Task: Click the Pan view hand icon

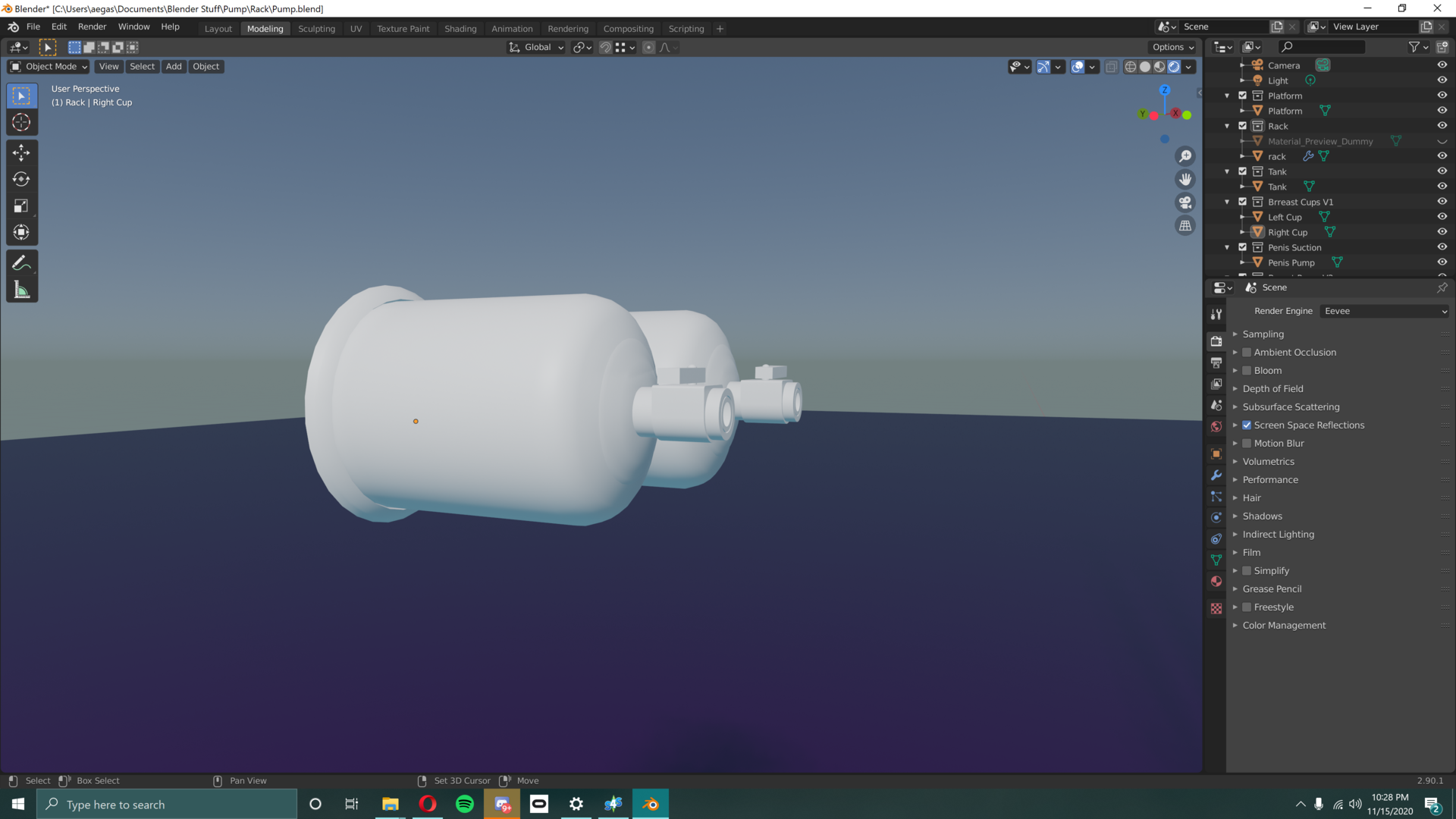Action: (x=1185, y=180)
